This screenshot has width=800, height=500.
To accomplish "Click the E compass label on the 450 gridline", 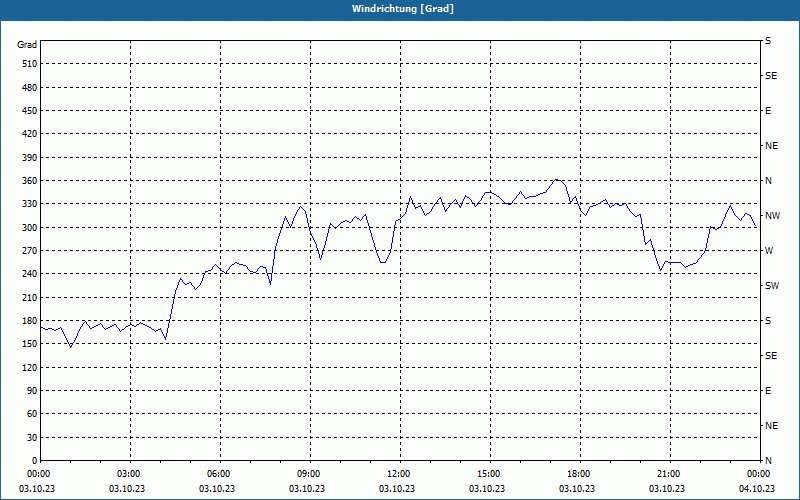I will click(x=768, y=111).
